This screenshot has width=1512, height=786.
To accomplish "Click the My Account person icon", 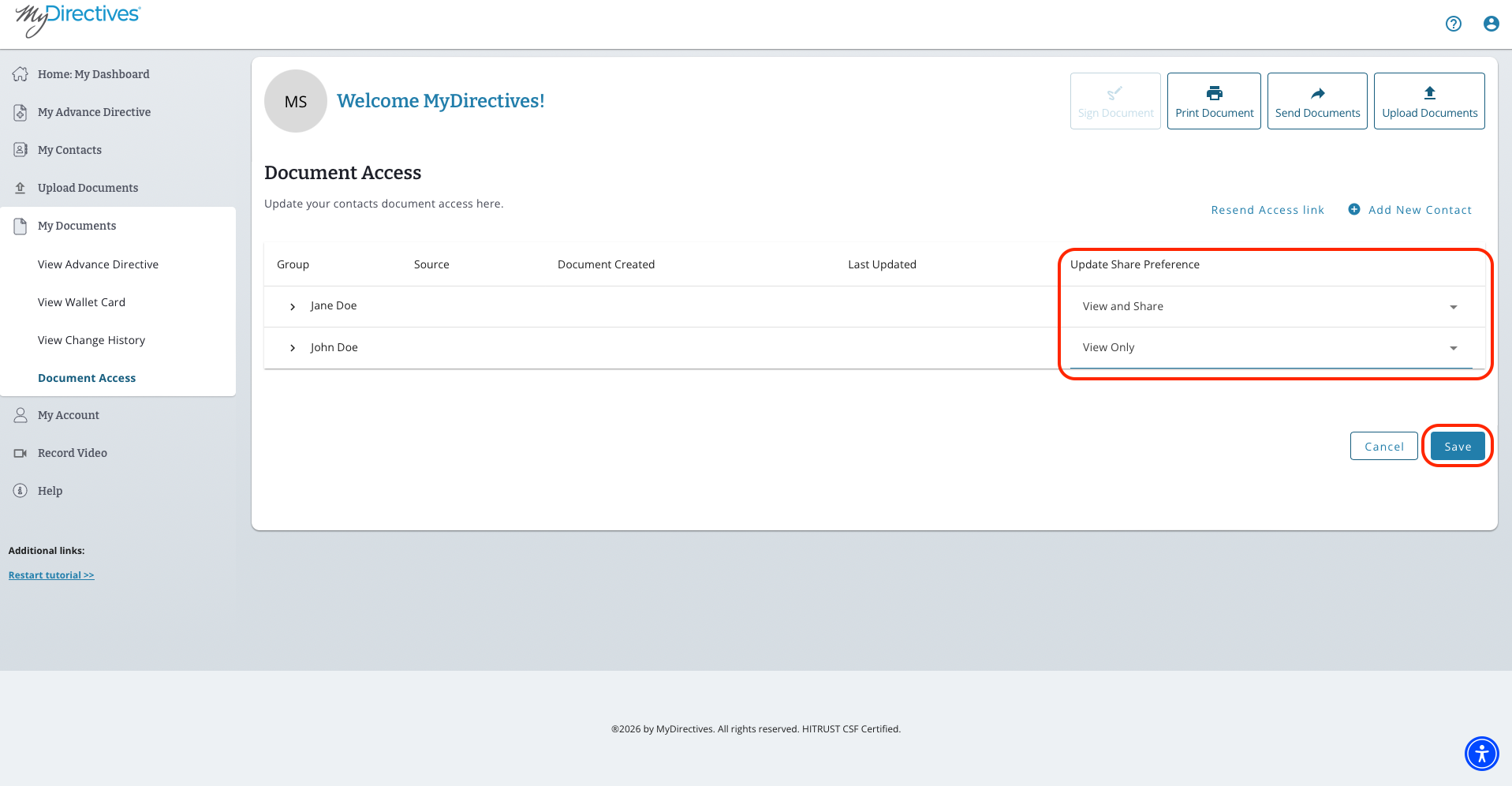I will [21, 415].
